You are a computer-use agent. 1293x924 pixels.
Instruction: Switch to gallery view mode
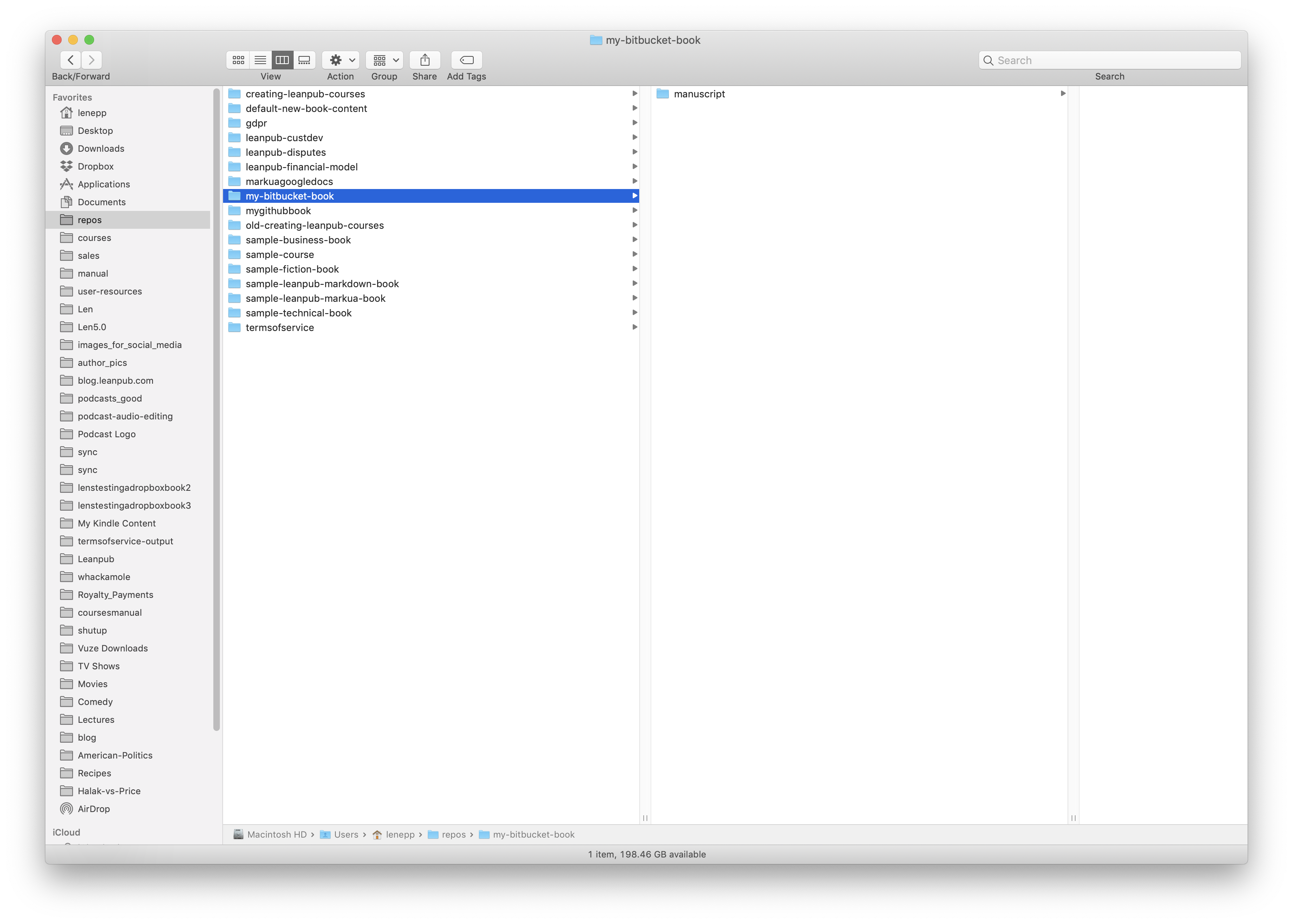[x=304, y=60]
